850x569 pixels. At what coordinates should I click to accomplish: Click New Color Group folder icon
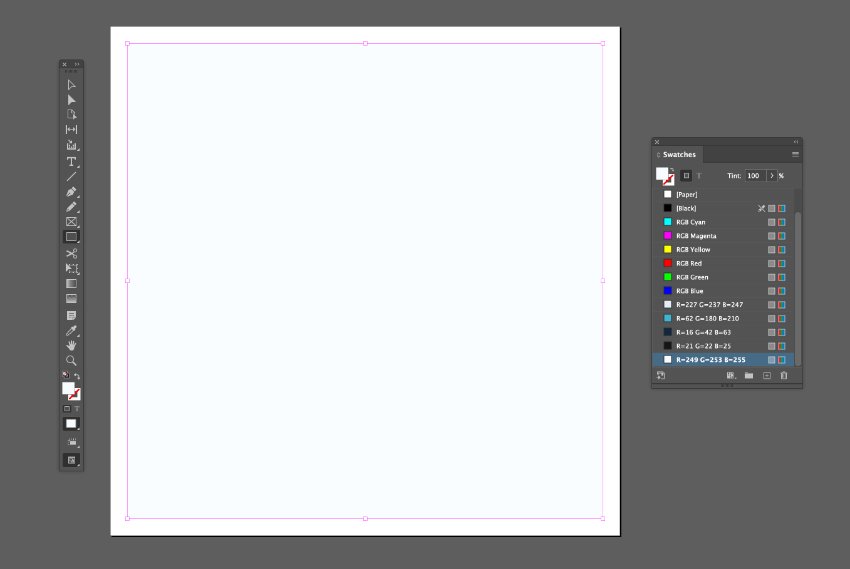pyautogui.click(x=749, y=375)
